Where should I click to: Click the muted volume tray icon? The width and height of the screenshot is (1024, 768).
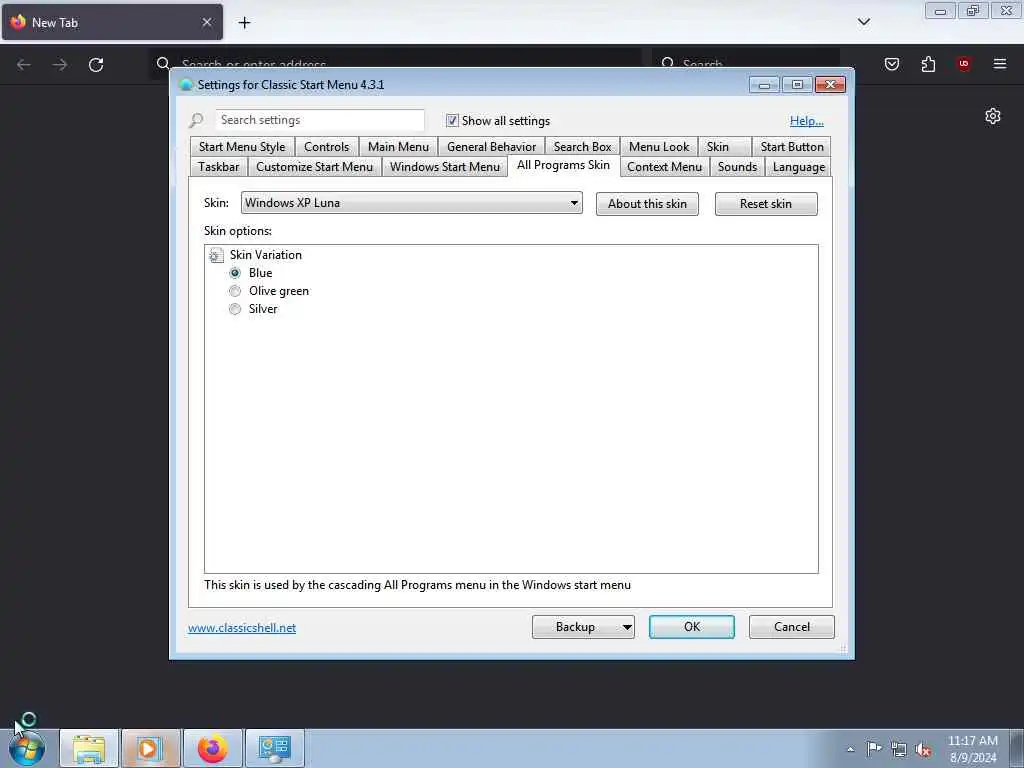(x=923, y=750)
